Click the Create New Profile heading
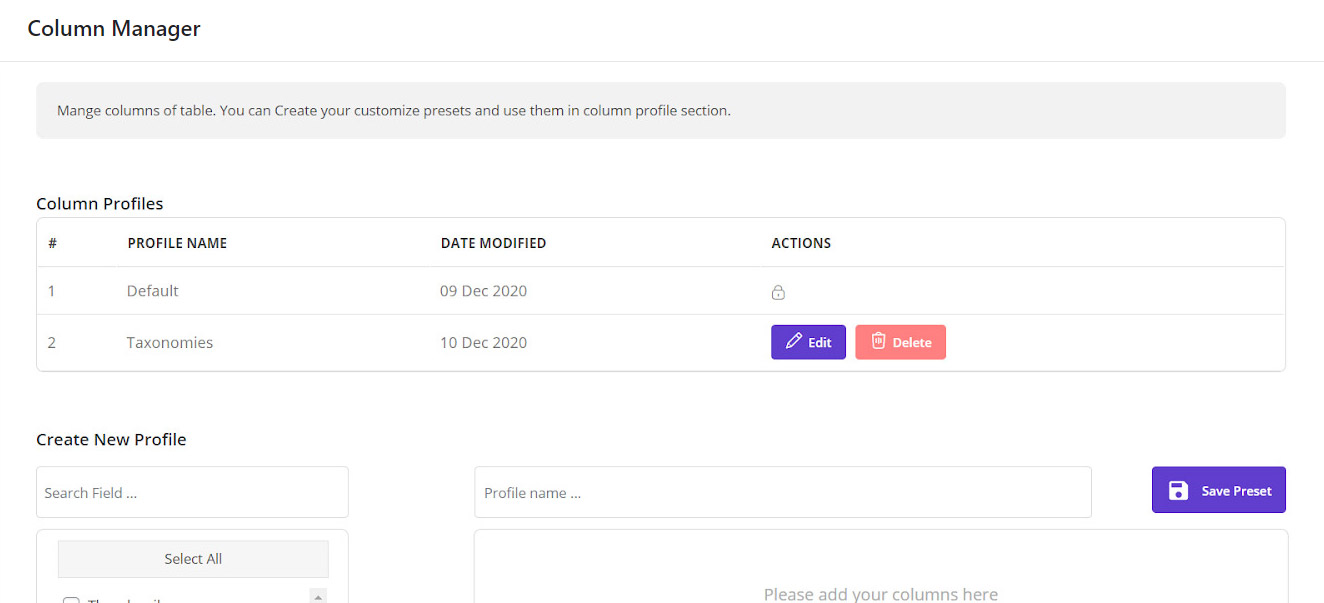 pyautogui.click(x=111, y=439)
